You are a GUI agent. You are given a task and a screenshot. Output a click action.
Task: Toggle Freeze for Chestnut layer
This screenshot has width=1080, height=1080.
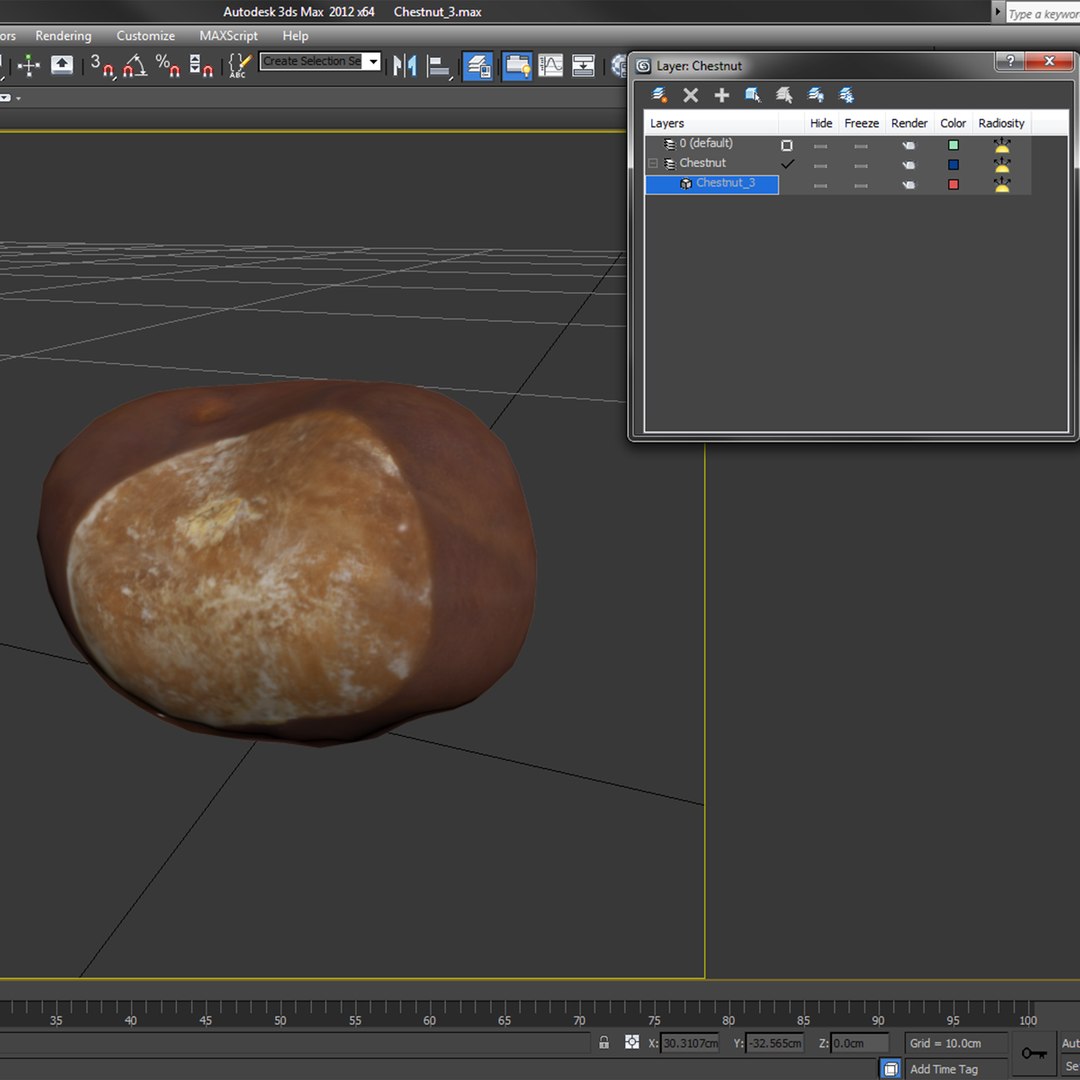[x=861, y=165]
